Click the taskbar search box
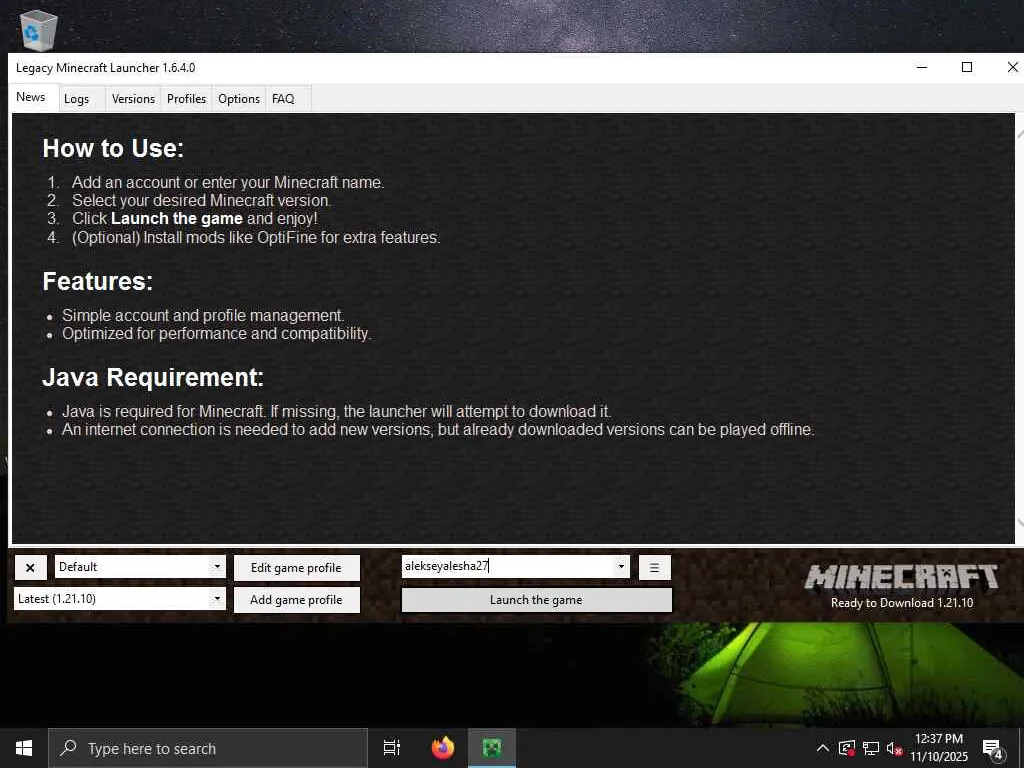 point(208,748)
